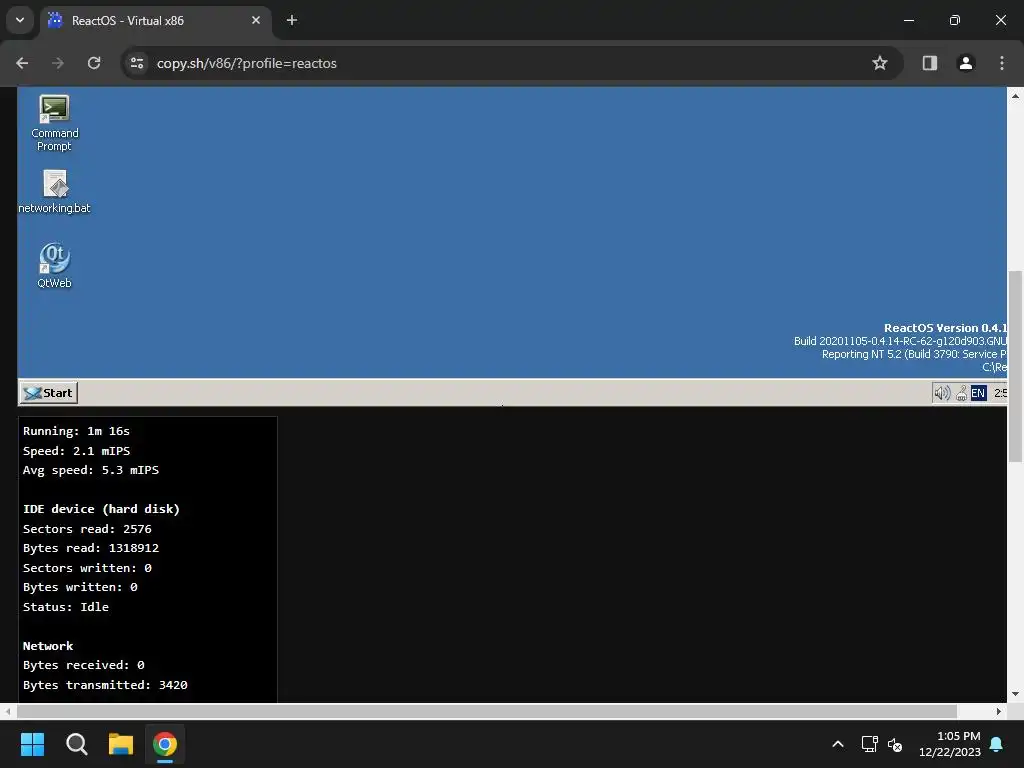Click the 'Avg speed: 5.3 mIPS' line
Viewport: 1024px width, 768px height.
(91, 470)
